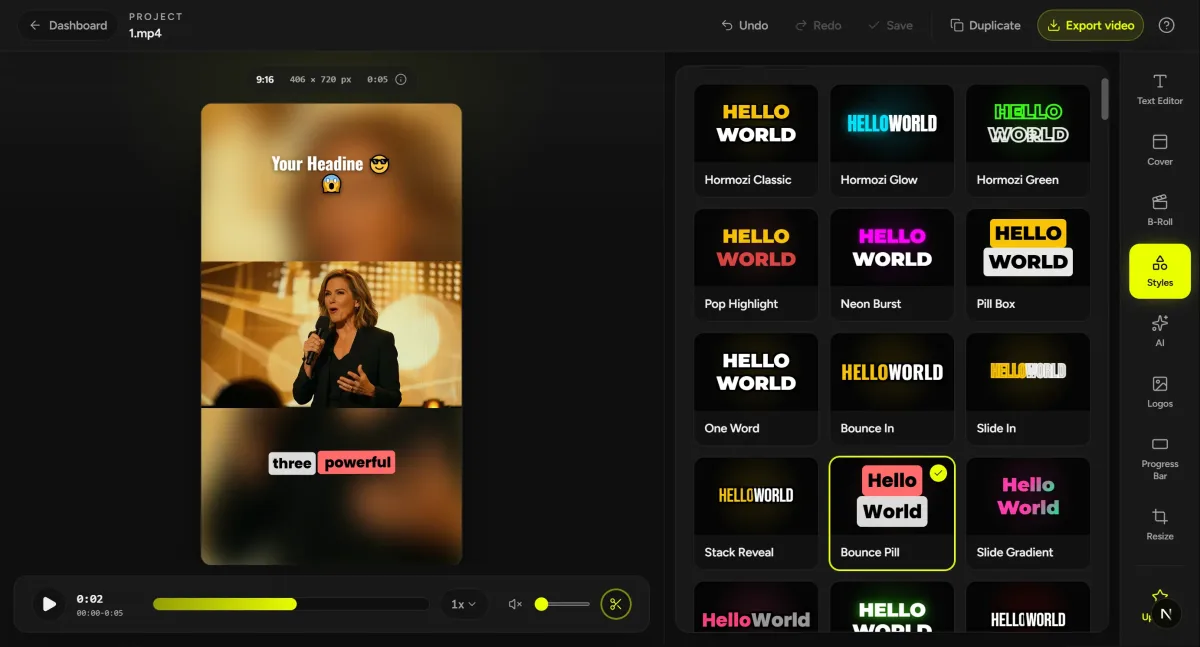Duplicate the project
Image resolution: width=1200 pixels, height=647 pixels.
coord(985,25)
